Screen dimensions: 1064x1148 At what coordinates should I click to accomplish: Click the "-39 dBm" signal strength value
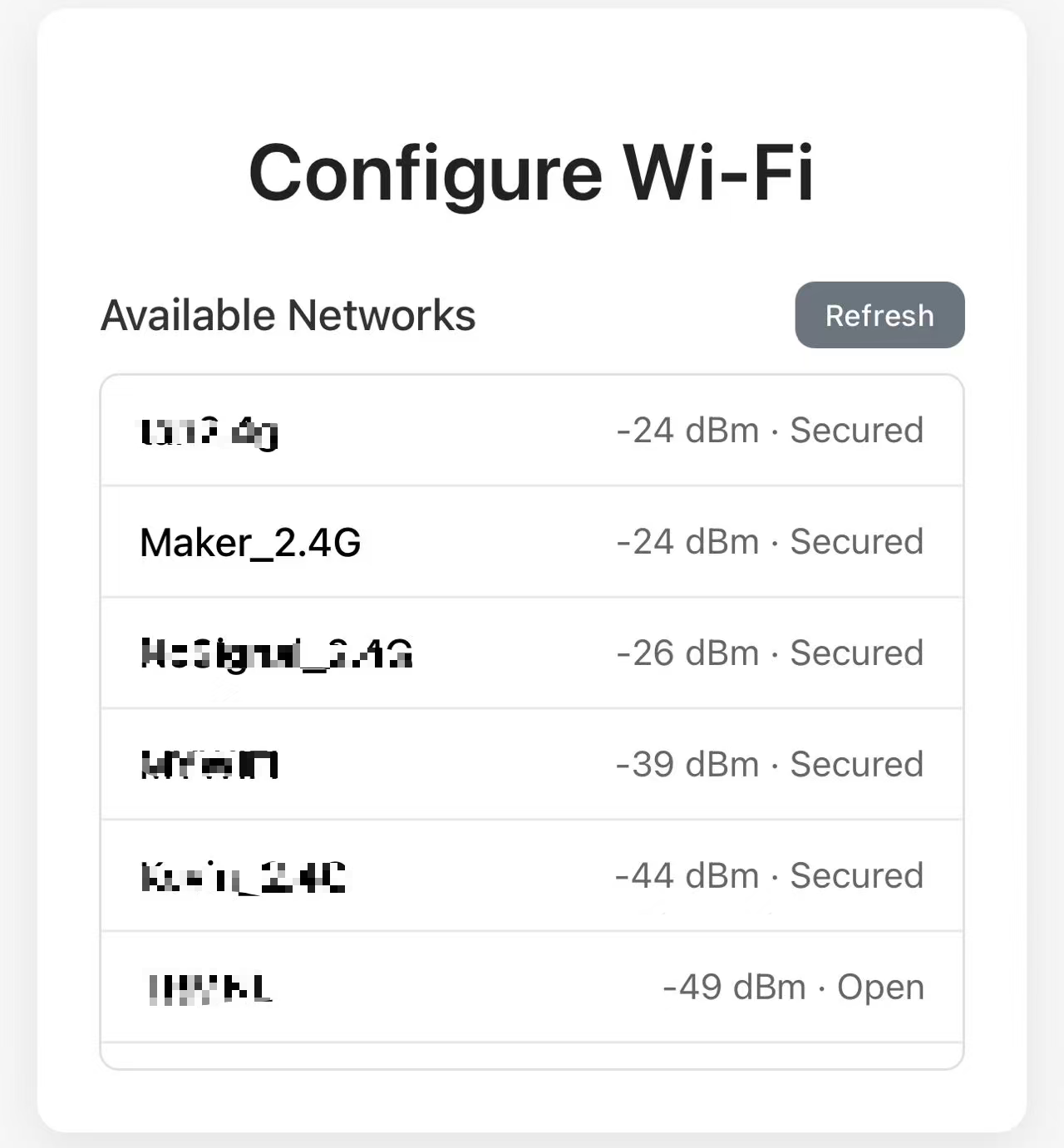(687, 765)
